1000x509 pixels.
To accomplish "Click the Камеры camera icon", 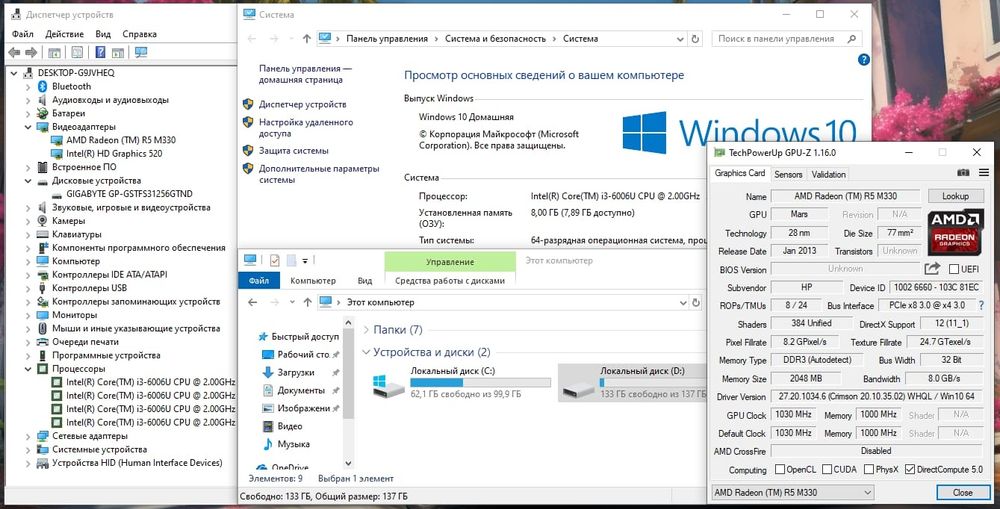I will (x=43, y=221).
